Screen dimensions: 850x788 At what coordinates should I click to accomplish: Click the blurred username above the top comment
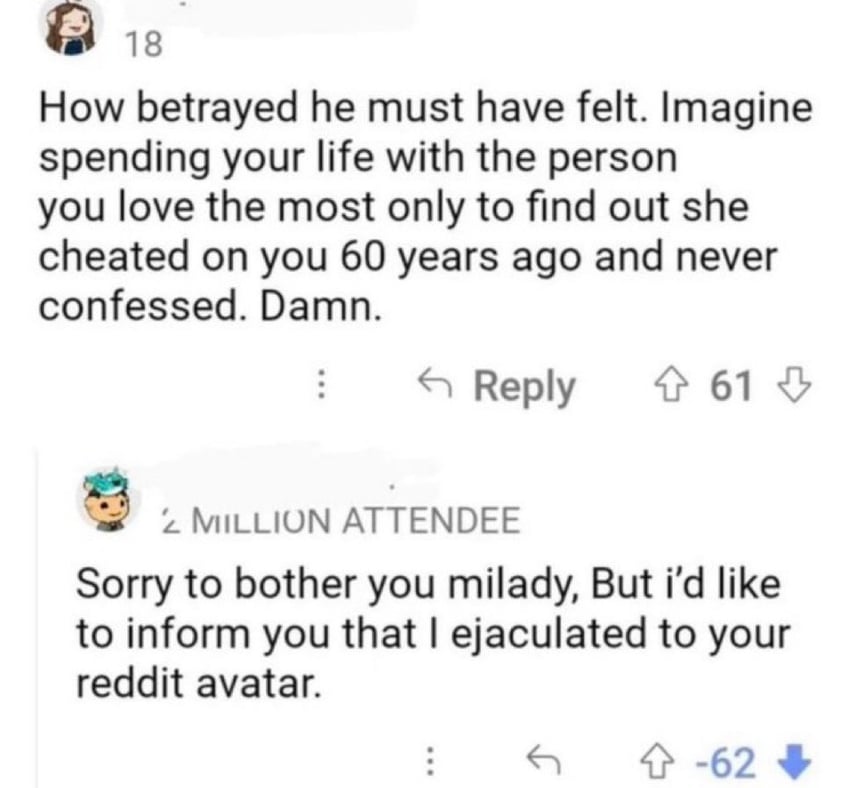pos(300,12)
